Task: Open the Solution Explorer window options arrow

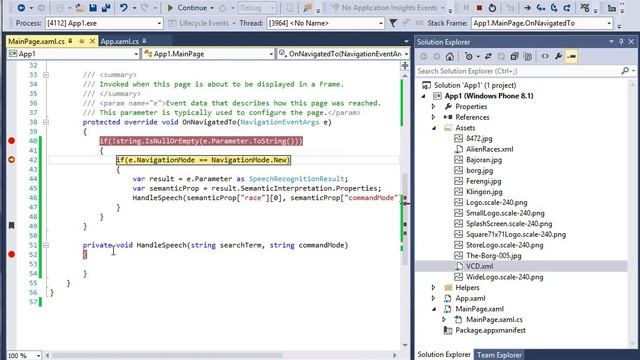Action: tap(611, 42)
